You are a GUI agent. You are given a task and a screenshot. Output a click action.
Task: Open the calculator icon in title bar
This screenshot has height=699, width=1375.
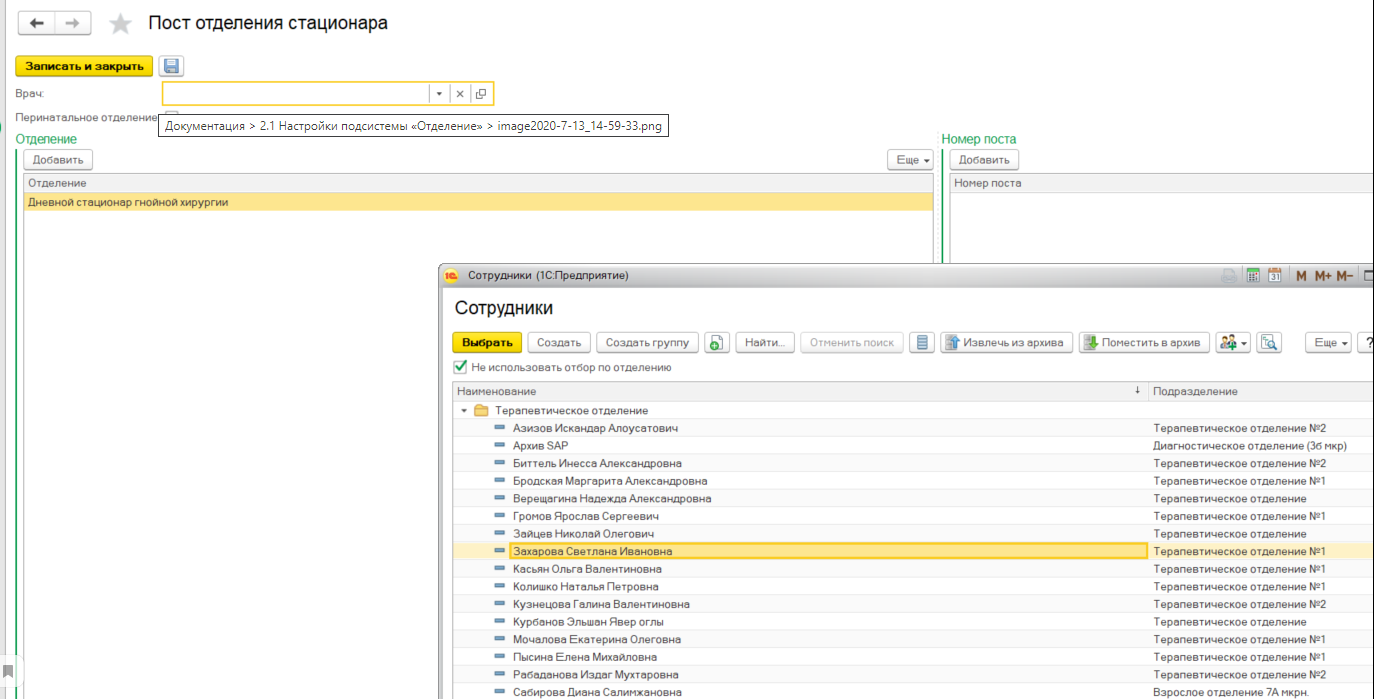pyautogui.click(x=1253, y=276)
